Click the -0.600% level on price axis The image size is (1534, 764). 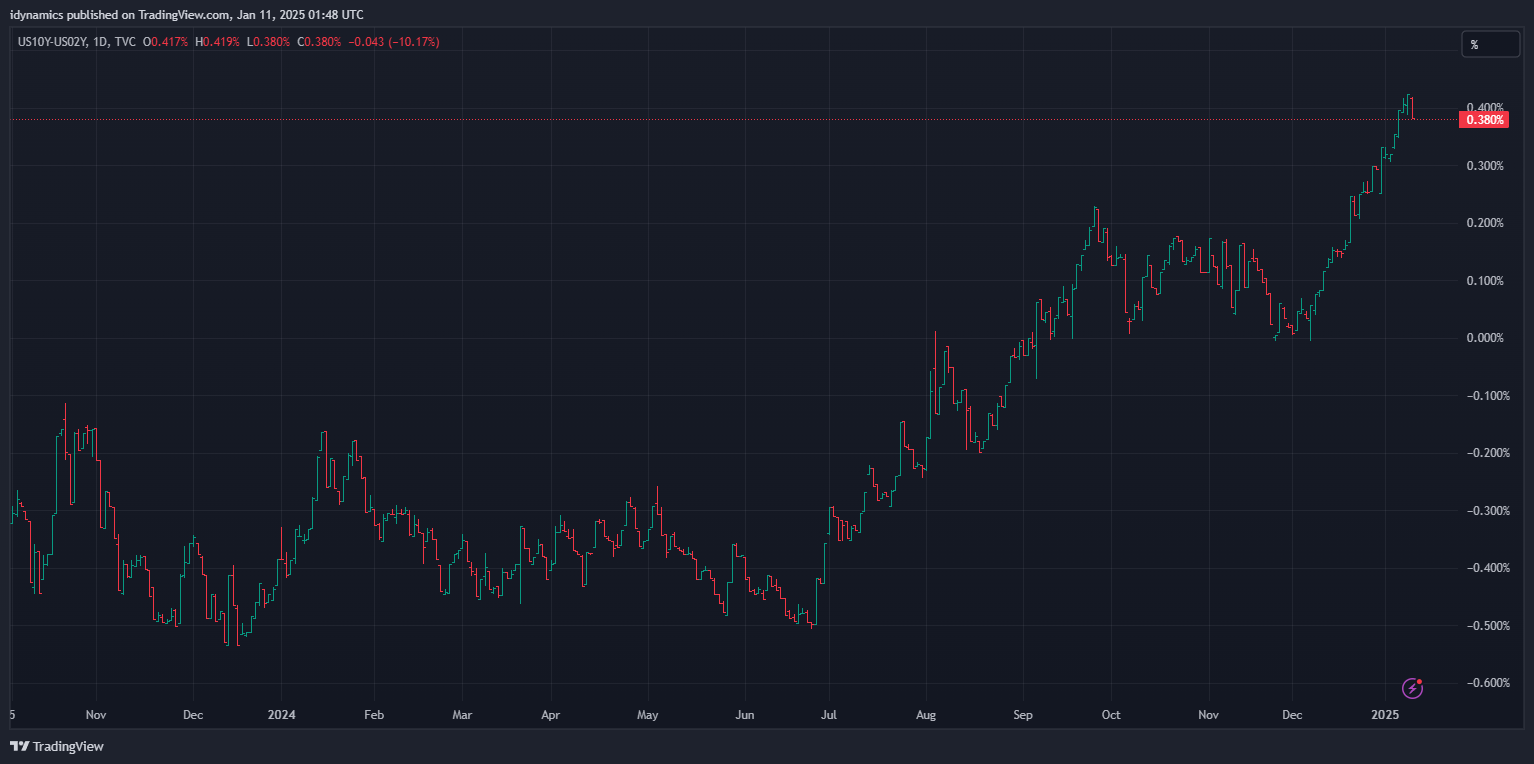click(1484, 683)
